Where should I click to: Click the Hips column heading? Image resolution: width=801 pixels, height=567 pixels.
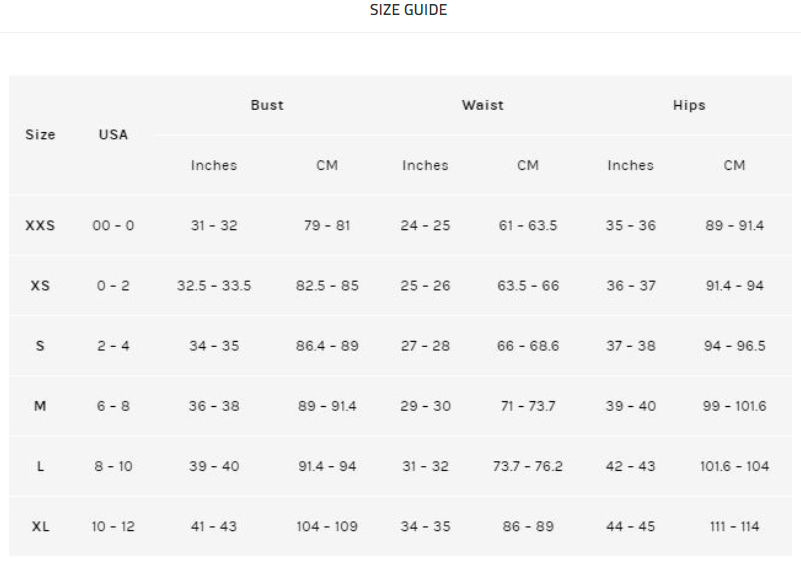[689, 105]
